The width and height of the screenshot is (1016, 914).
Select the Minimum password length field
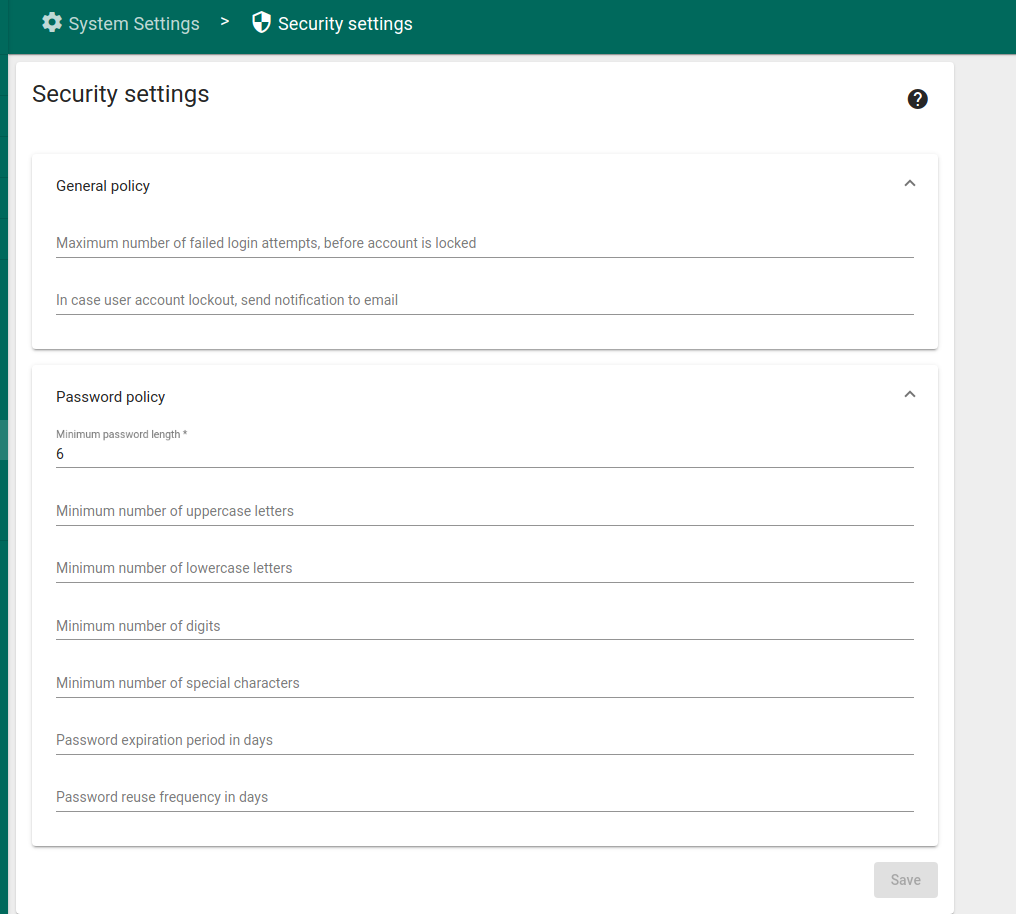coord(484,455)
